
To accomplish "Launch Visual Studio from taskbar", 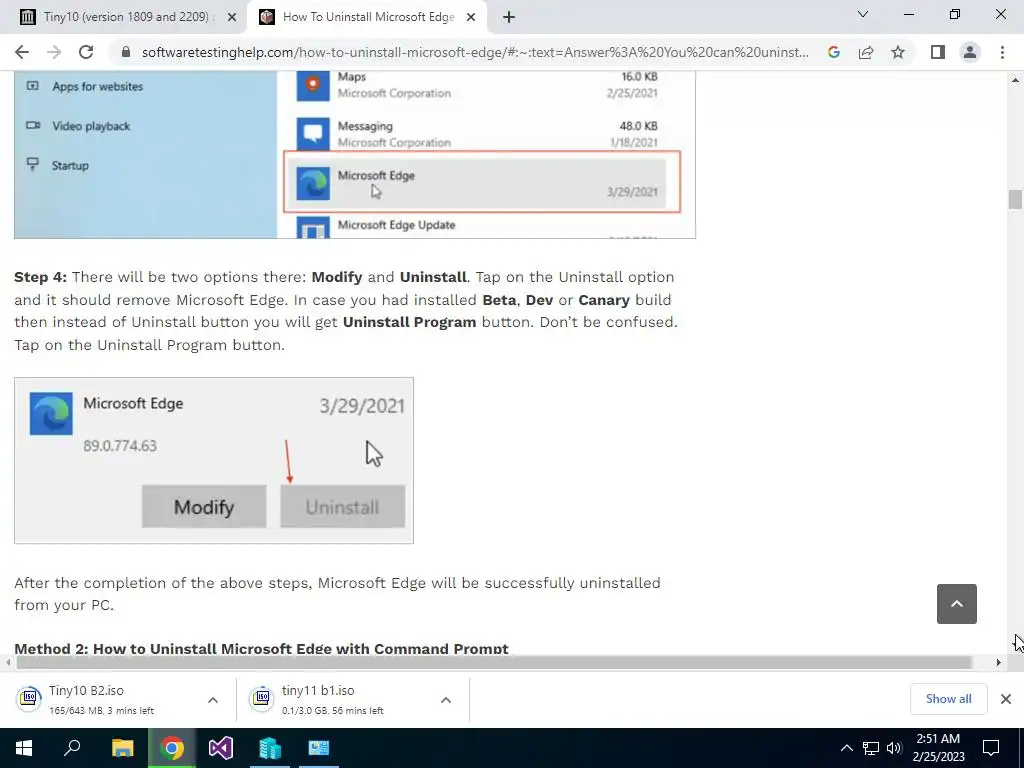I will tap(221, 748).
